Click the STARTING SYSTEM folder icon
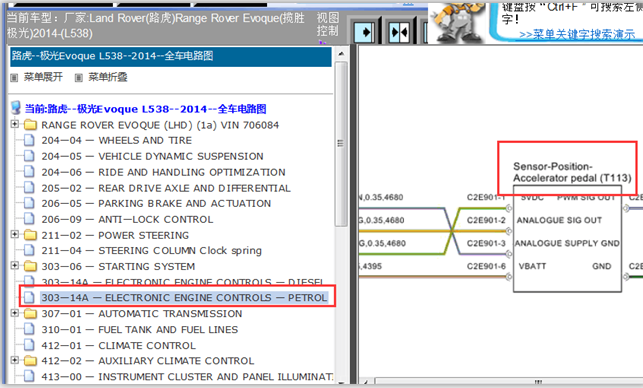 coord(30,267)
